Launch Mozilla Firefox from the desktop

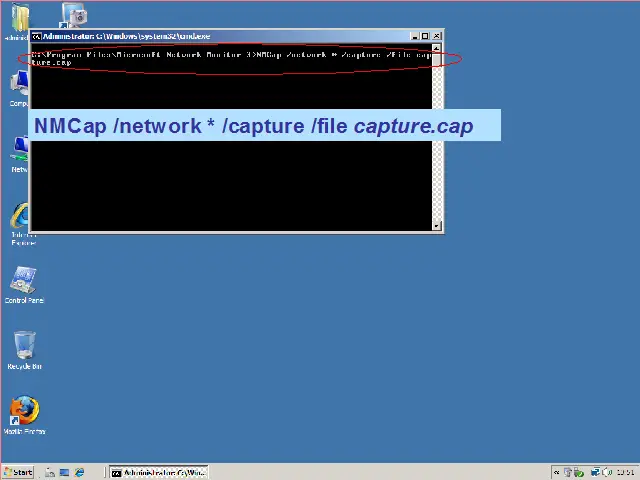(x=24, y=415)
